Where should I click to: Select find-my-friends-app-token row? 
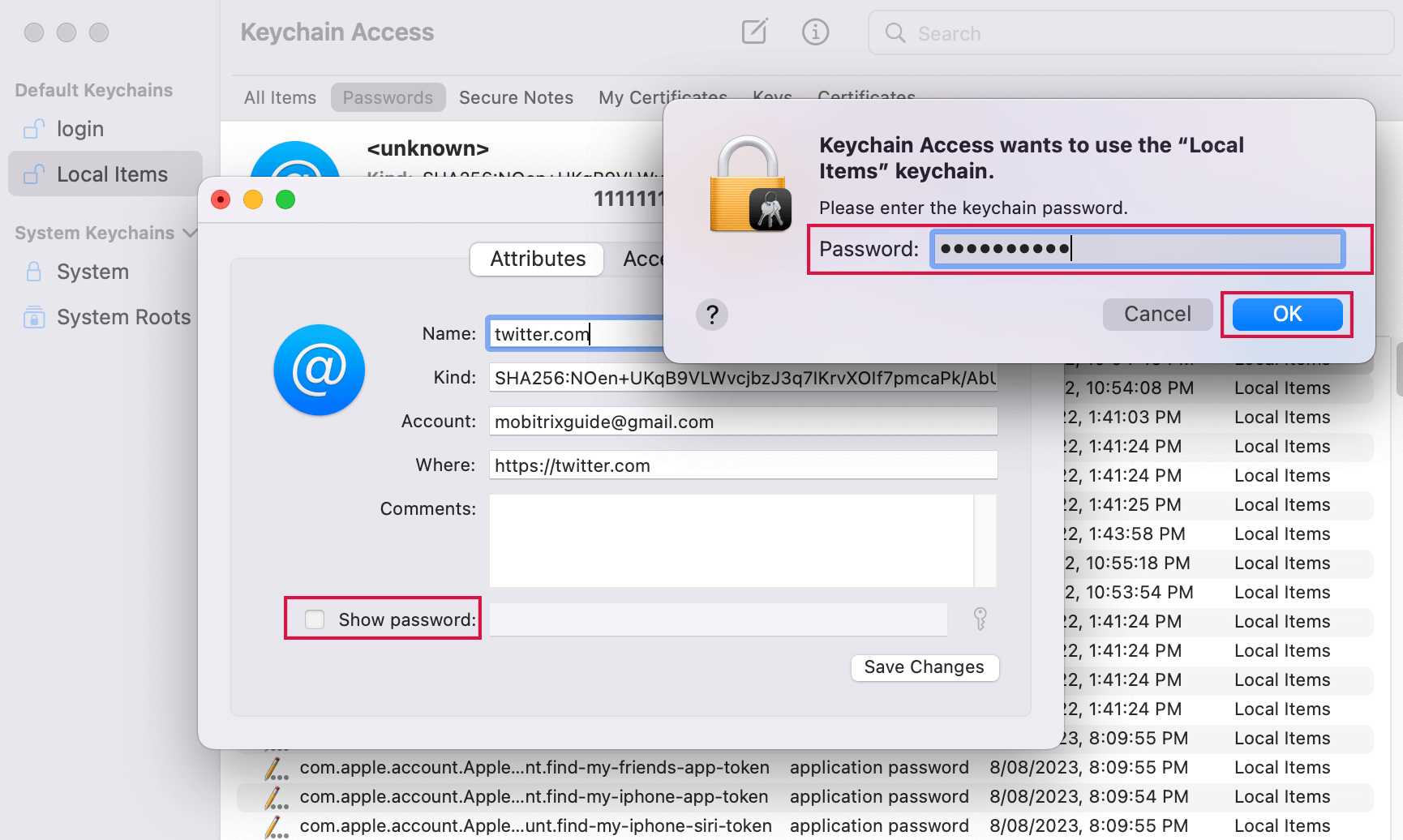coord(804,767)
